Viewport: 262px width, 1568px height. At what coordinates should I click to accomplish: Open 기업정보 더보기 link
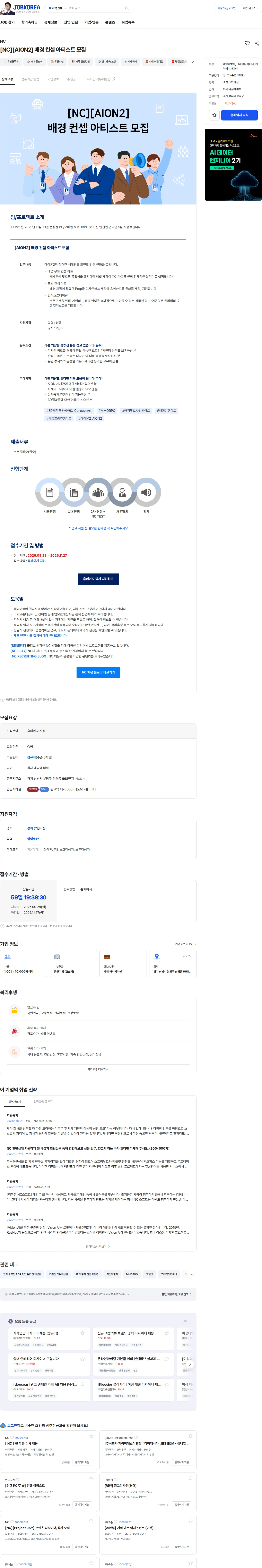pos(185,944)
